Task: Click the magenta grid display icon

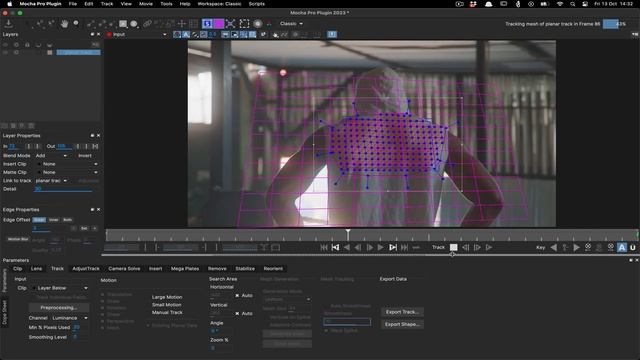Action: [x=219, y=24]
